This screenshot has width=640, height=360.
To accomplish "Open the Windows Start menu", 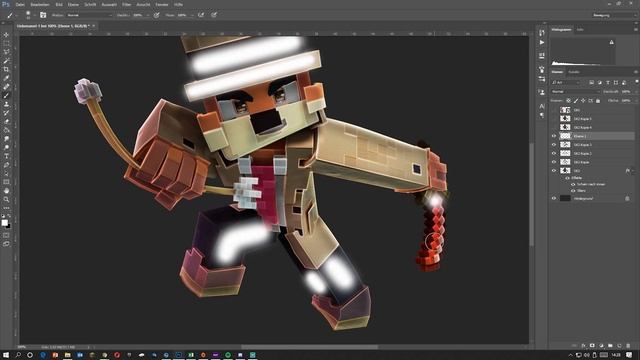I will pos(6,355).
